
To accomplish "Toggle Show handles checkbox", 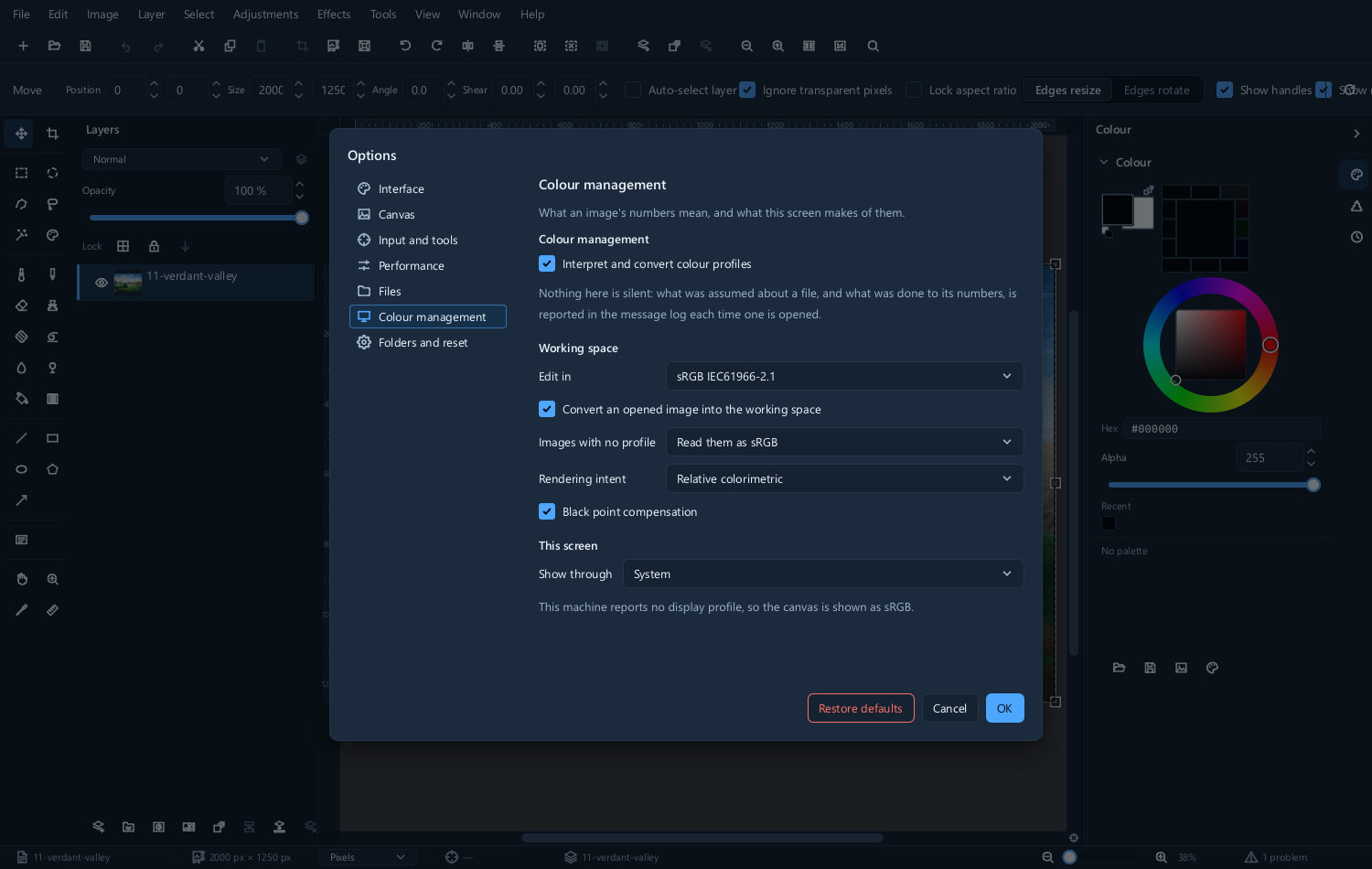I will (1225, 90).
